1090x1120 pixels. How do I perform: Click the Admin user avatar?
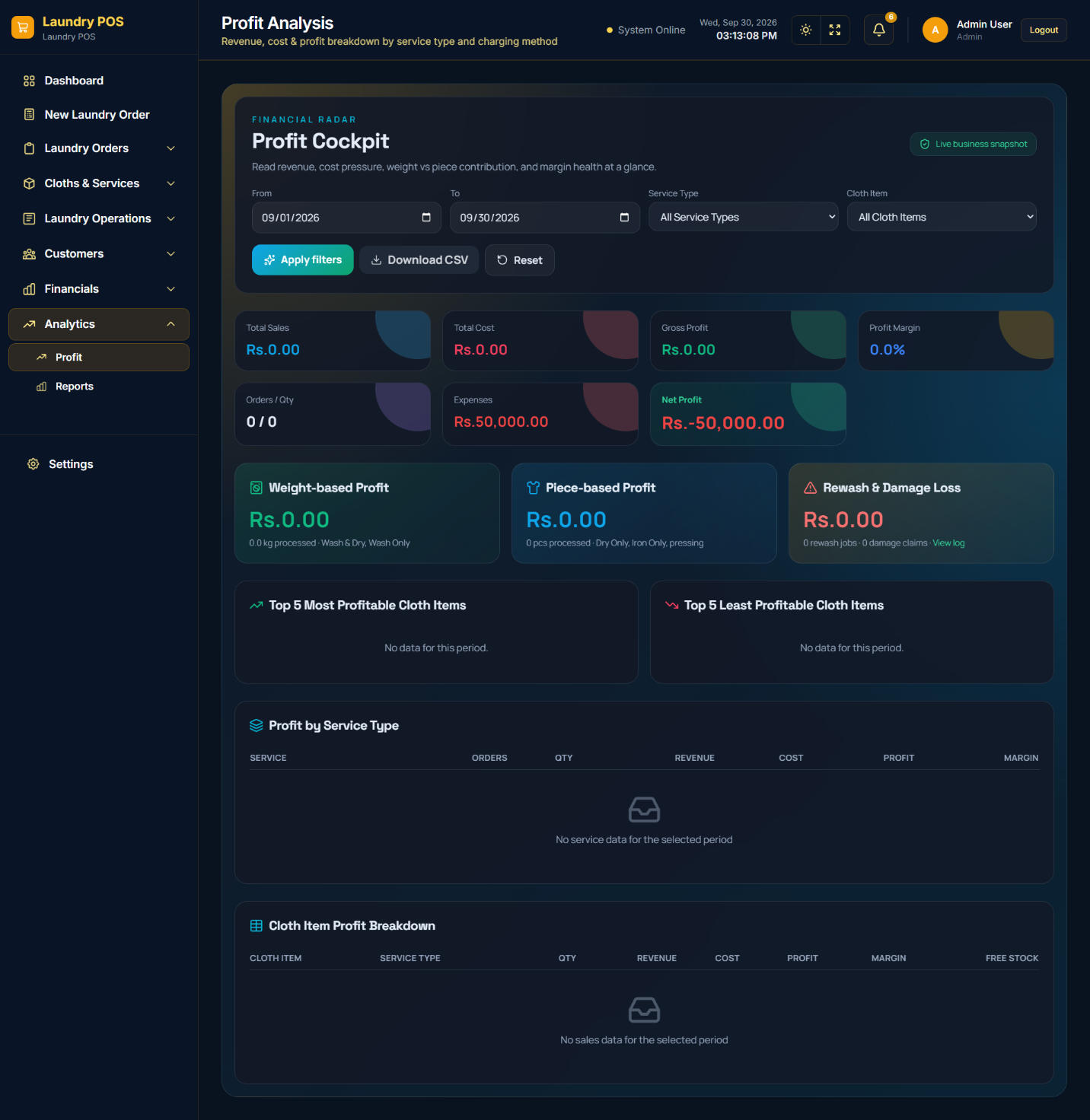pos(935,30)
